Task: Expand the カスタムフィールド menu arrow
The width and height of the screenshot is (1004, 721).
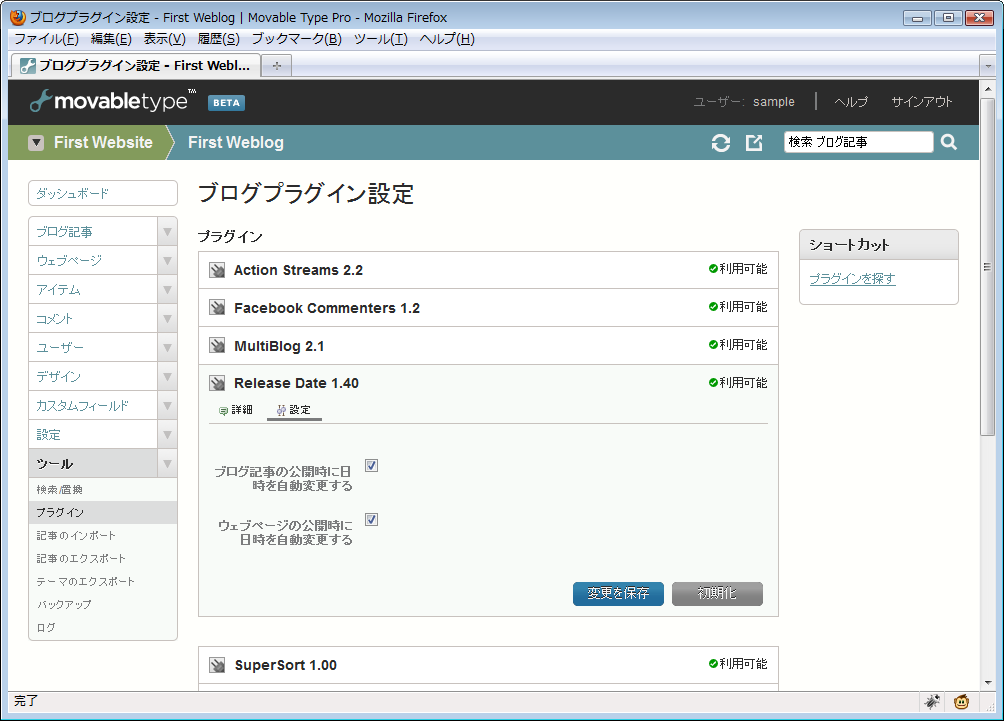Action: click(167, 405)
